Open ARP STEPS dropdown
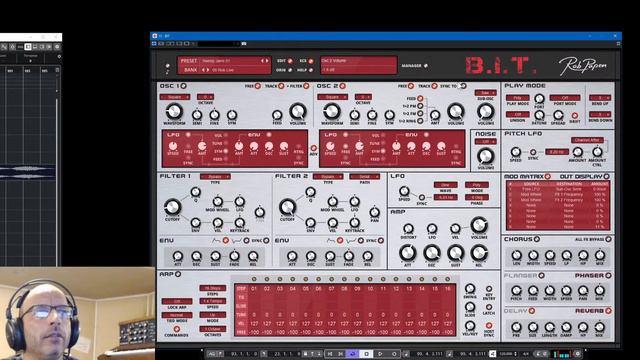Image resolution: width=640 pixels, height=360 pixels. coord(213,288)
